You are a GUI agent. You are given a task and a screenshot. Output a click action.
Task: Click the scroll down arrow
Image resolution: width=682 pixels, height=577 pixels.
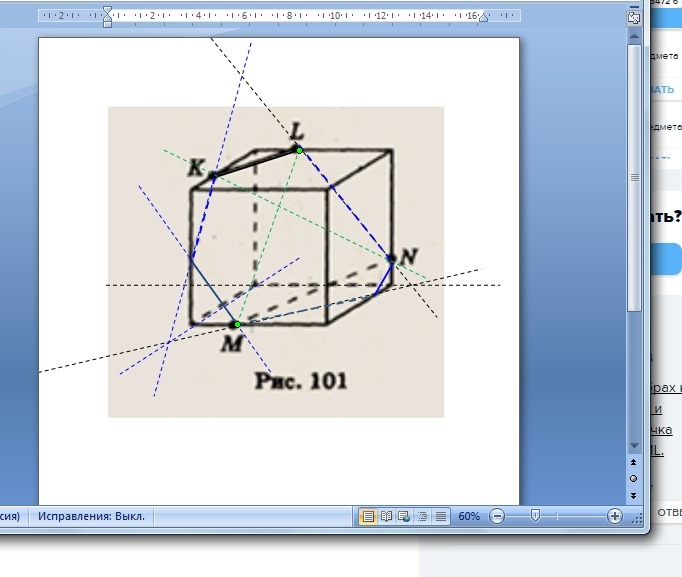[x=633, y=447]
